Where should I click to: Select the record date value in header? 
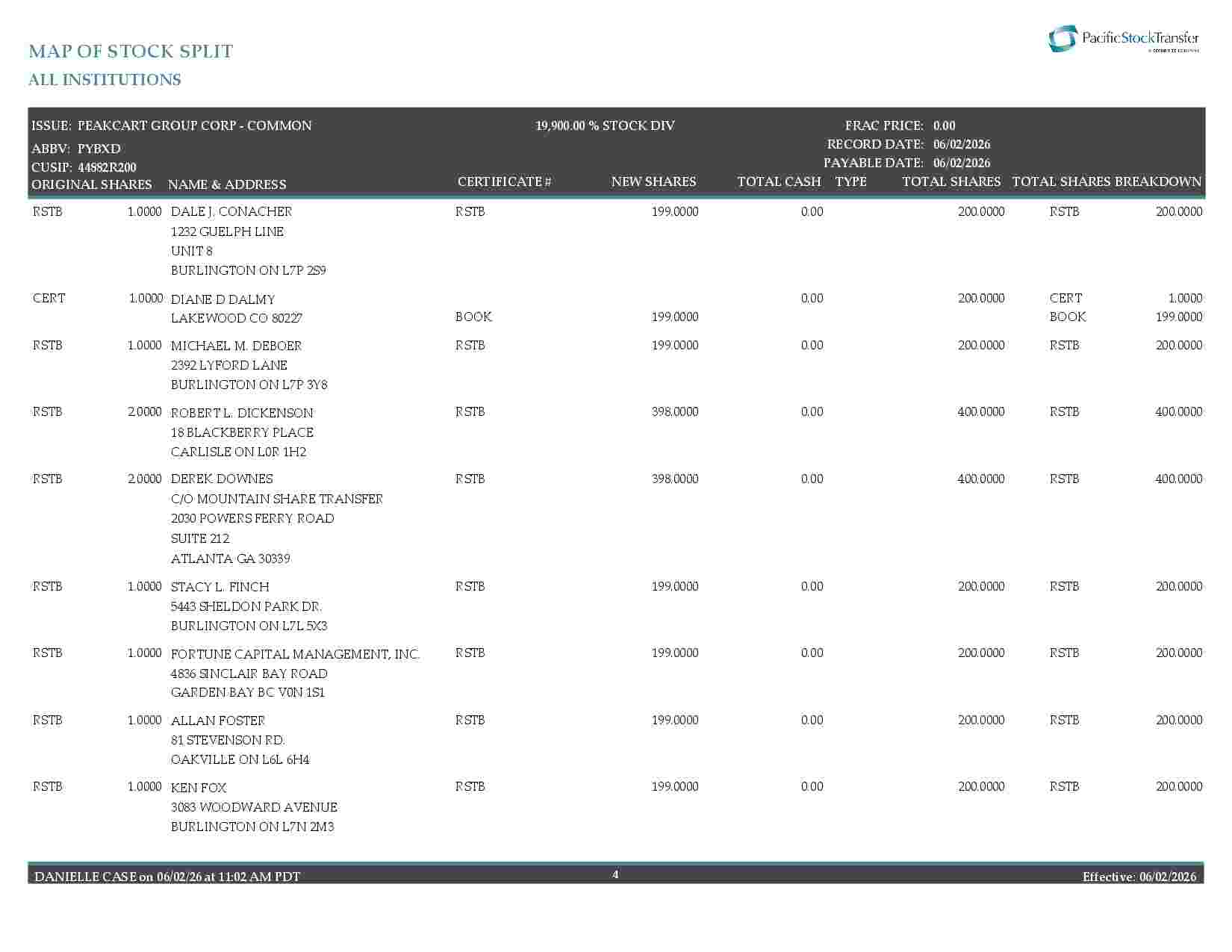962,144
